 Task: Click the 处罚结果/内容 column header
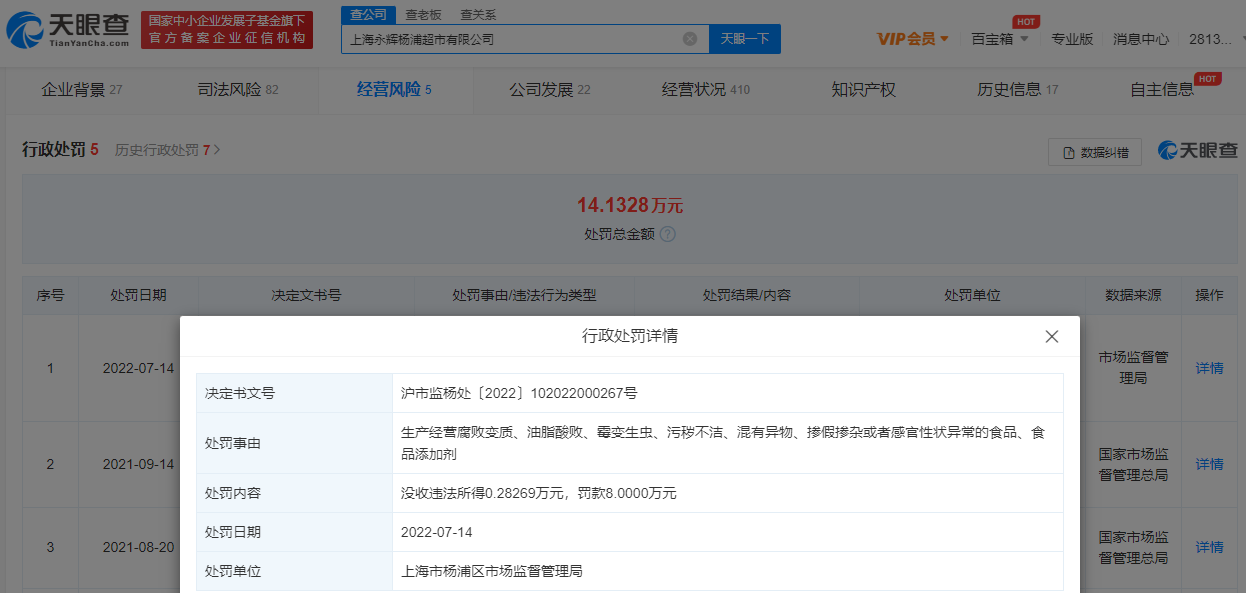[747, 295]
